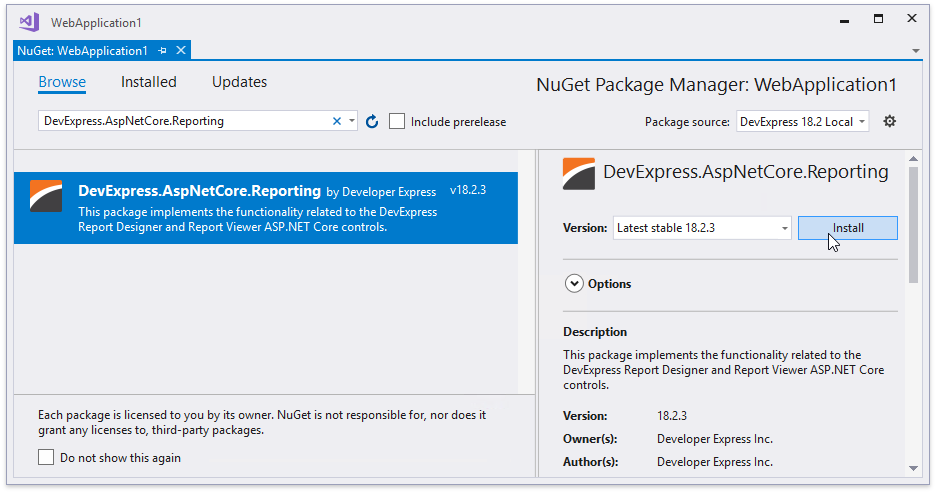Expand the Options section
This screenshot has height=493, width=936.
574,284
